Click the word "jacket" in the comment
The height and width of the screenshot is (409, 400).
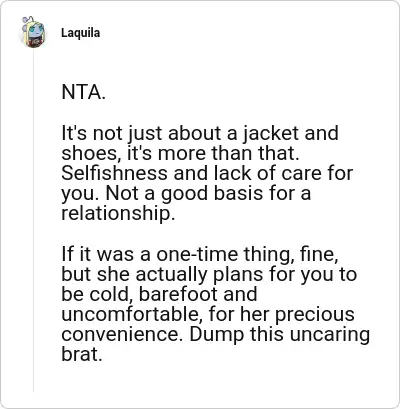pyautogui.click(x=270, y=134)
